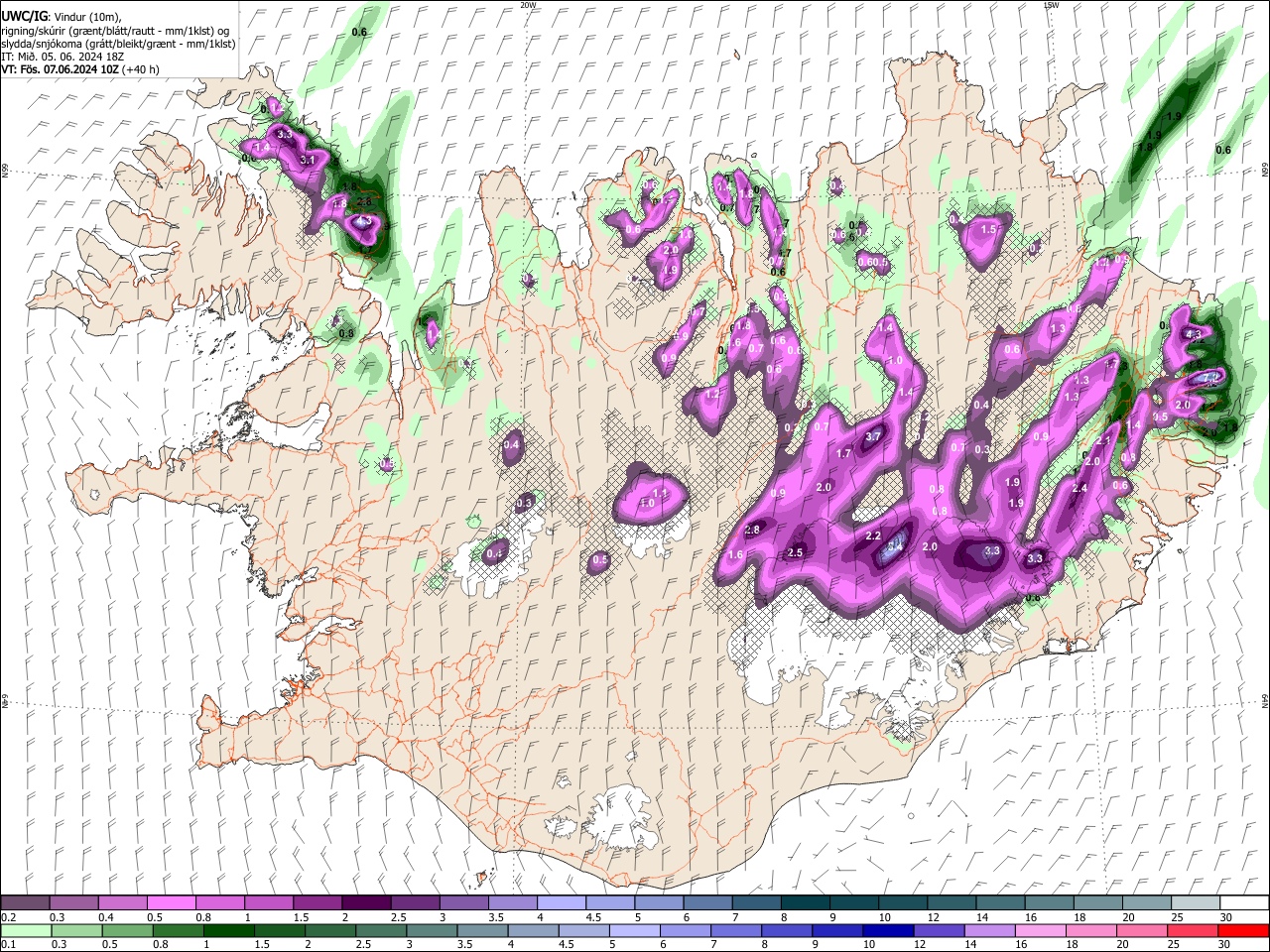Viewport: 1270px width, 952px height.
Task: Click the pale pink 16–18 swatch, bottom legend row
Action: tap(1039, 930)
